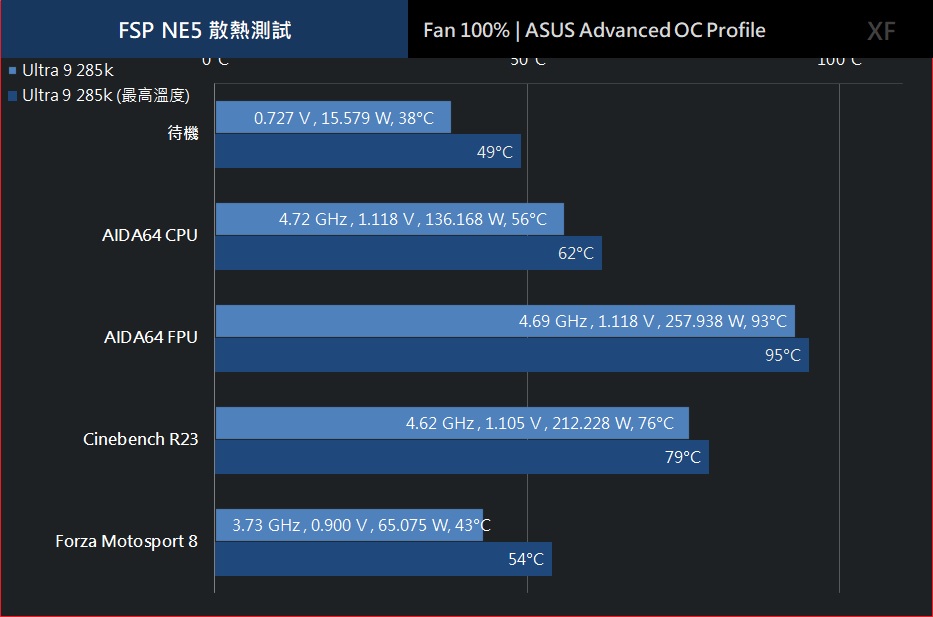933x617 pixels.
Task: Select the Forza Motosport 8 43°C bar
Action: (x=349, y=525)
